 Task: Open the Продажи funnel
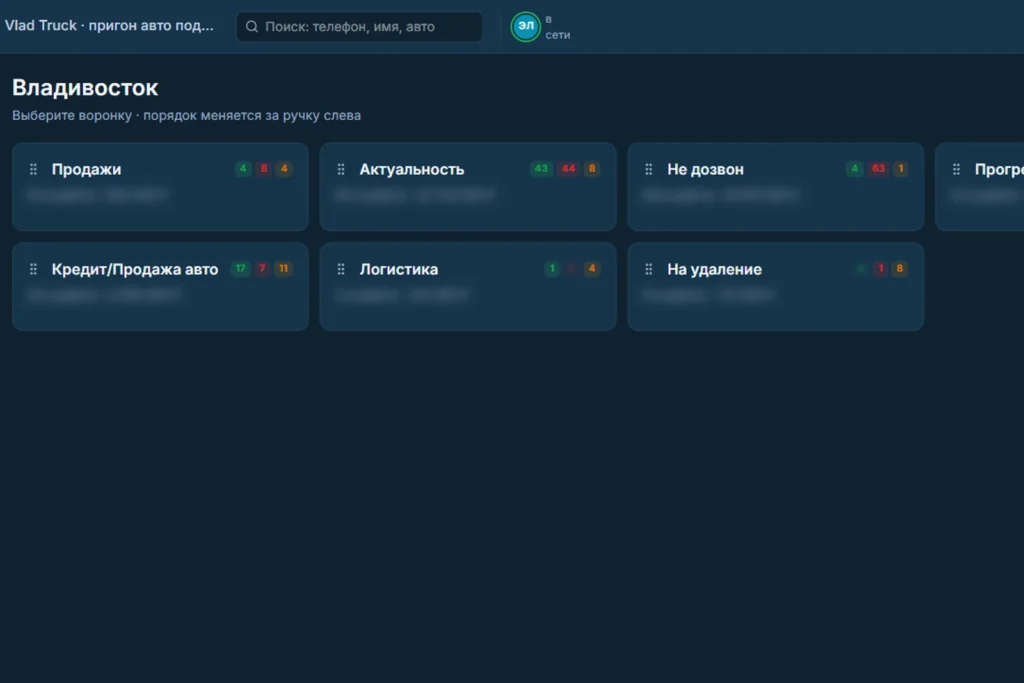point(160,187)
